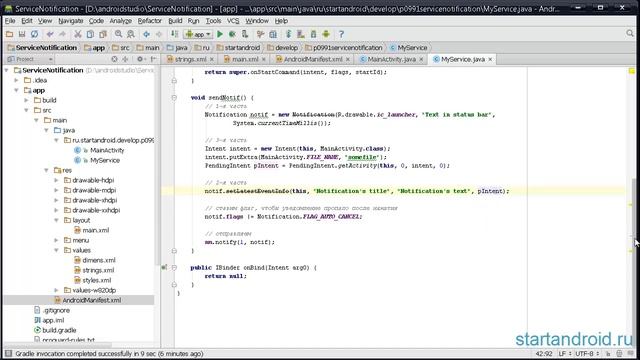This screenshot has height=360, width=640.
Task: Click the Replace toolbar icon
Action: [x=131, y=34]
